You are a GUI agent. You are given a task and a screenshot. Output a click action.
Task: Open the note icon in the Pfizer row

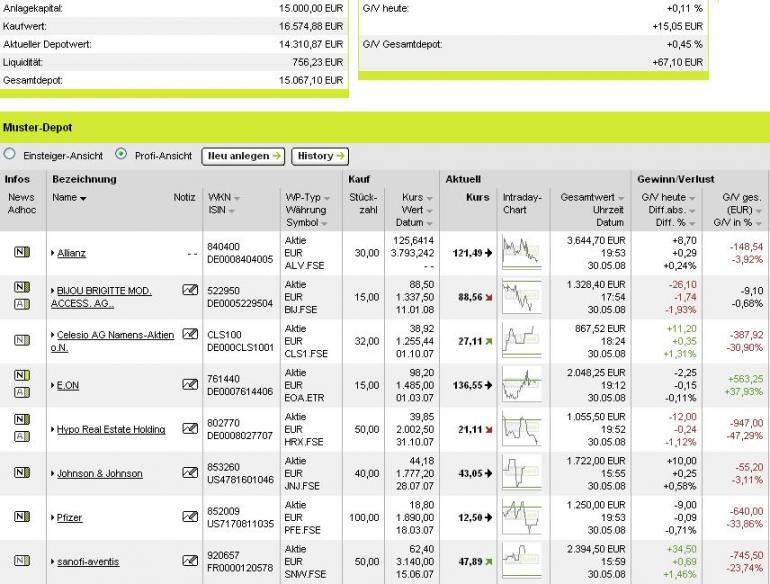[190, 517]
